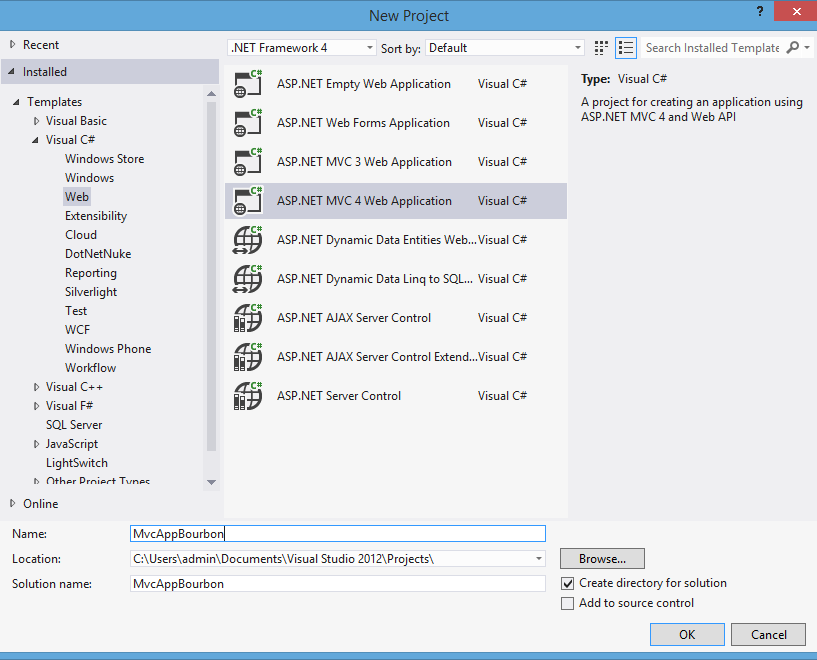The height and width of the screenshot is (660, 817).
Task: Select Windows Store template category
Action: (x=104, y=159)
